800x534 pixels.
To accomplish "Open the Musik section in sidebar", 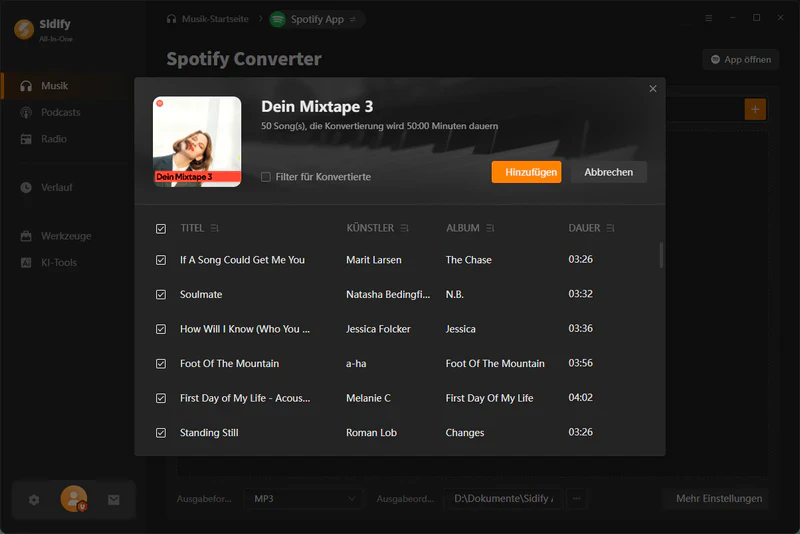I will click(x=66, y=86).
